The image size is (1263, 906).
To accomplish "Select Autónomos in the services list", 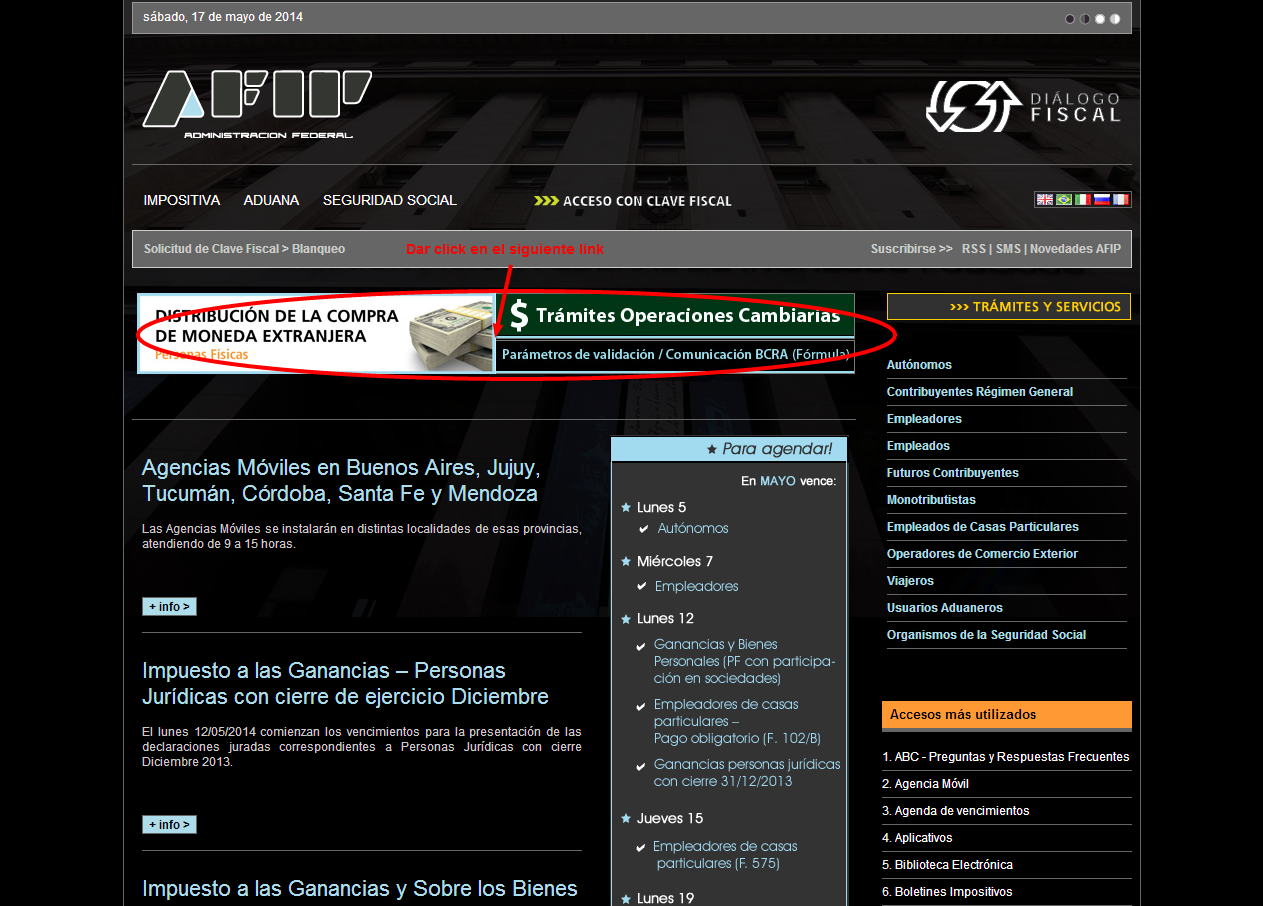I will click(x=919, y=365).
